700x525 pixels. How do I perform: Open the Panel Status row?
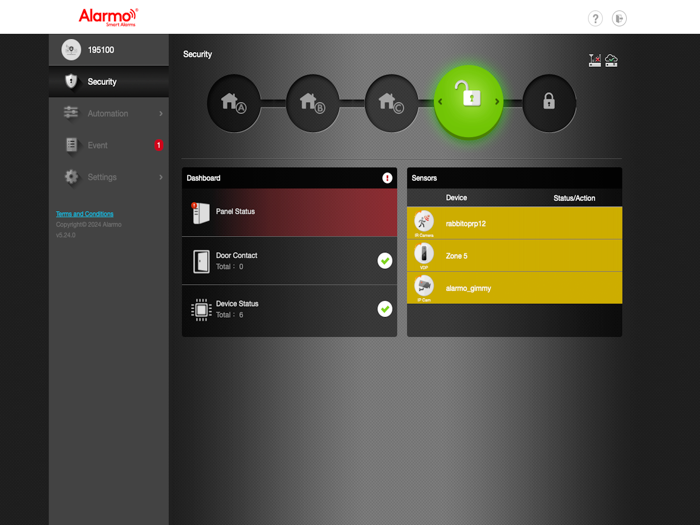click(x=289, y=212)
